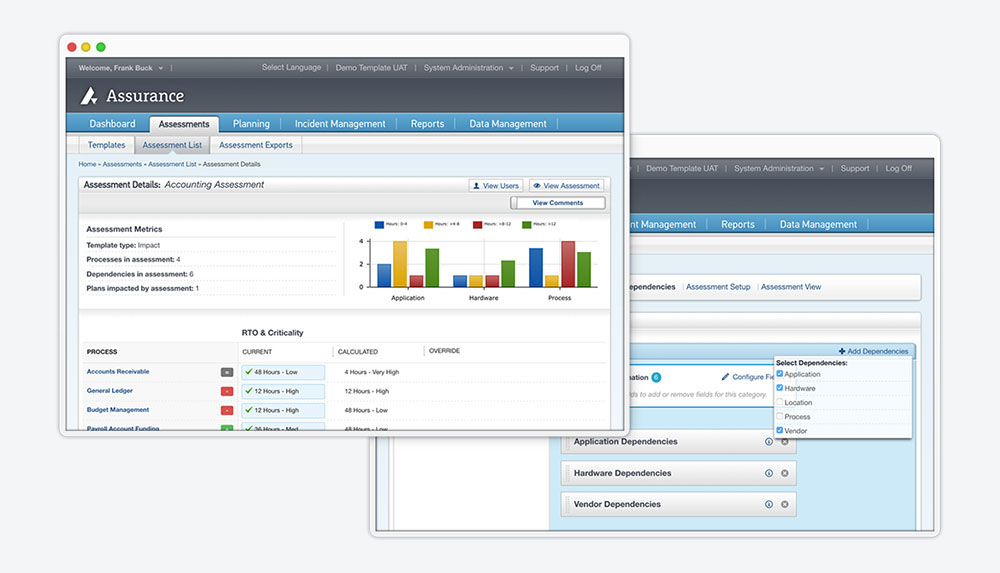Select the 48 Hours - Low current RTO field

[x=283, y=372]
